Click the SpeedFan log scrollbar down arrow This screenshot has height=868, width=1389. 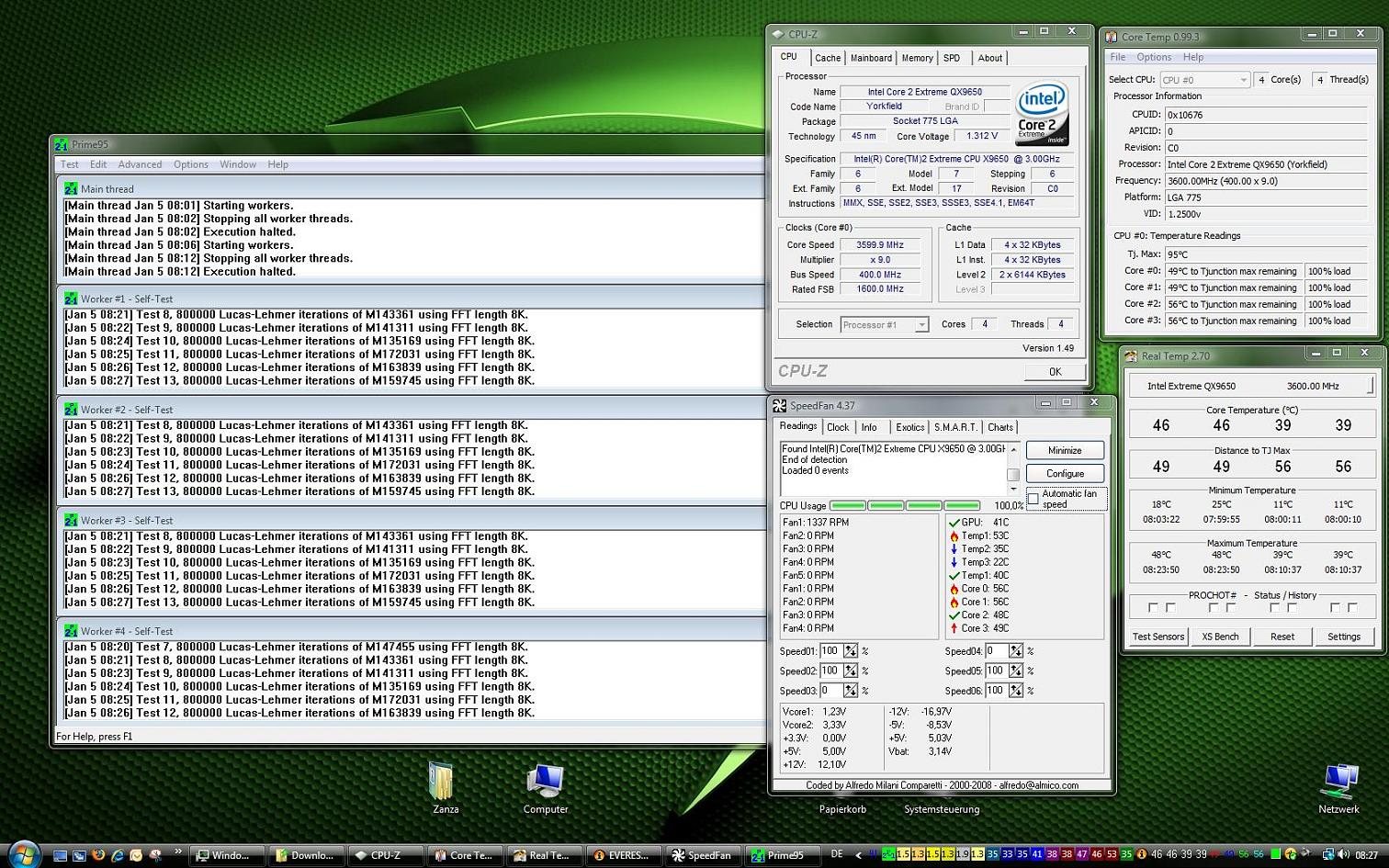[x=1013, y=490]
